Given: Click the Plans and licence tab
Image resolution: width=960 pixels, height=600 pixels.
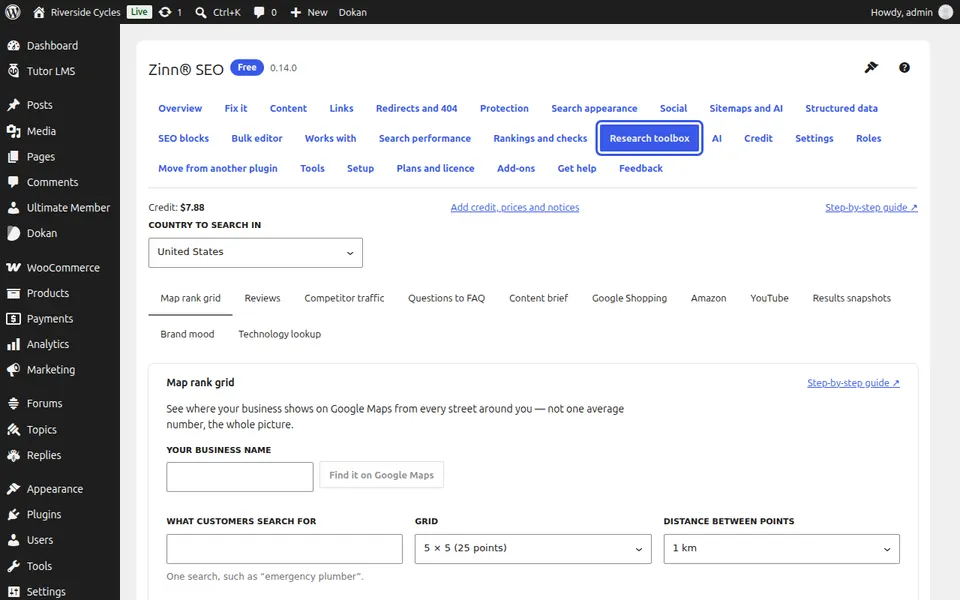Looking at the screenshot, I should 435,168.
